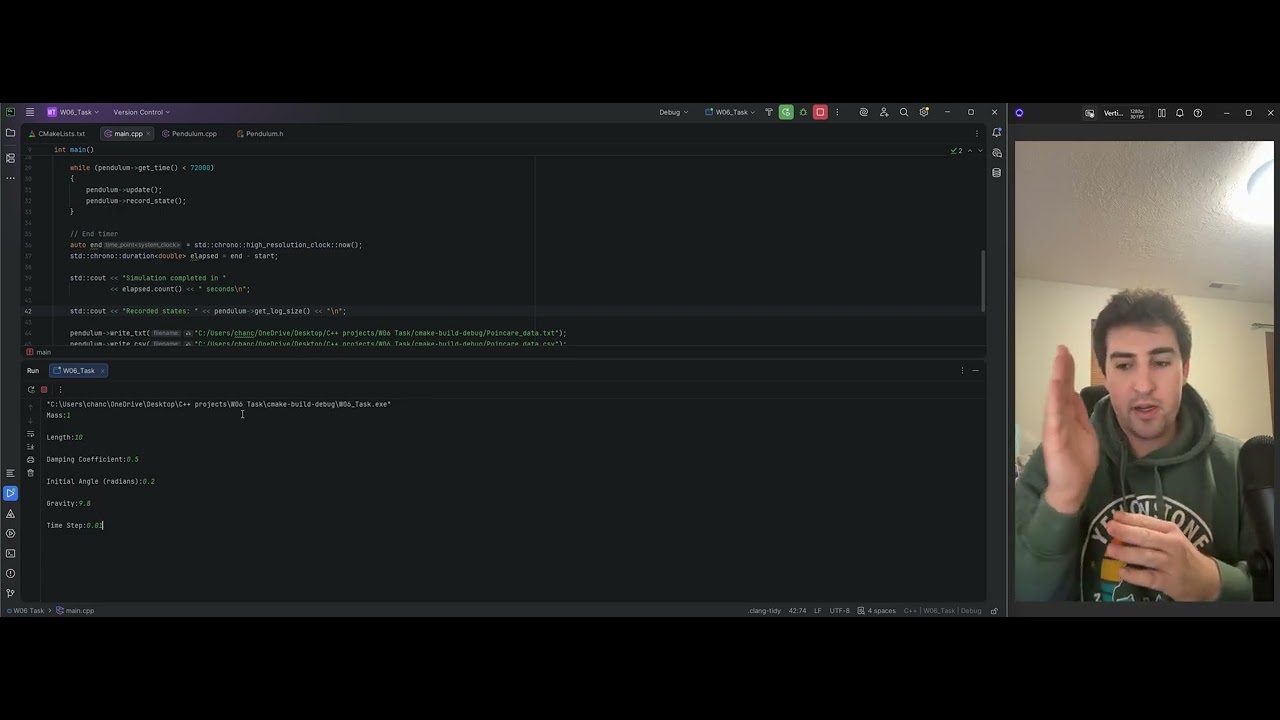Show more tool windows ellipsis on left sidebar
The image size is (1280, 720).
[x=10, y=178]
